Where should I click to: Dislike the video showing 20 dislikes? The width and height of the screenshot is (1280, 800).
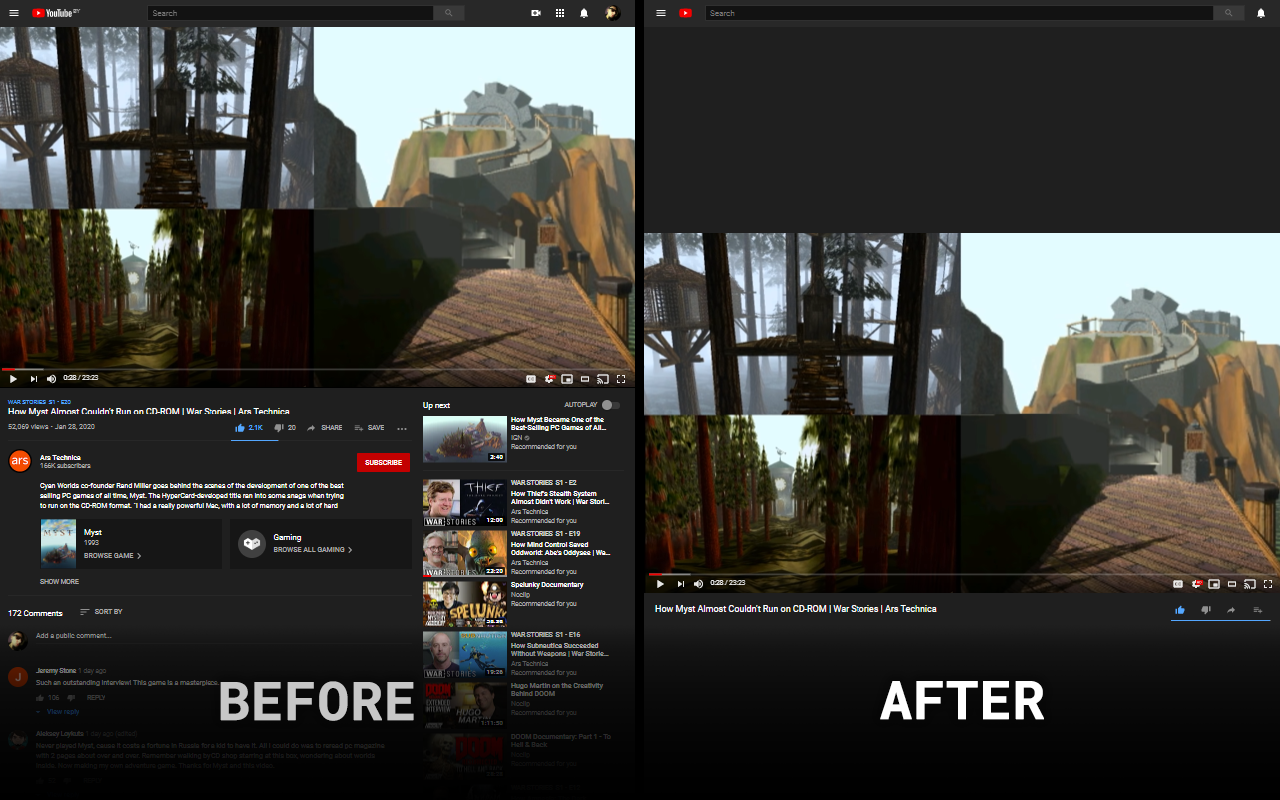pyautogui.click(x=285, y=428)
